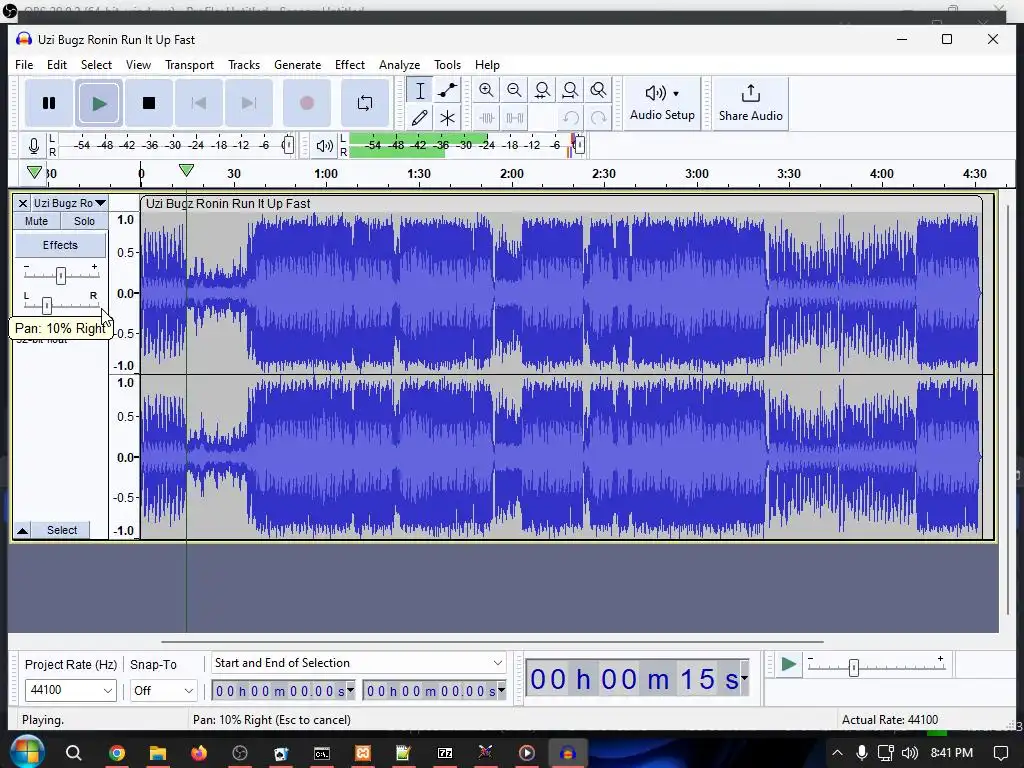
Task: Open the Analyze menu
Action: (x=399, y=65)
